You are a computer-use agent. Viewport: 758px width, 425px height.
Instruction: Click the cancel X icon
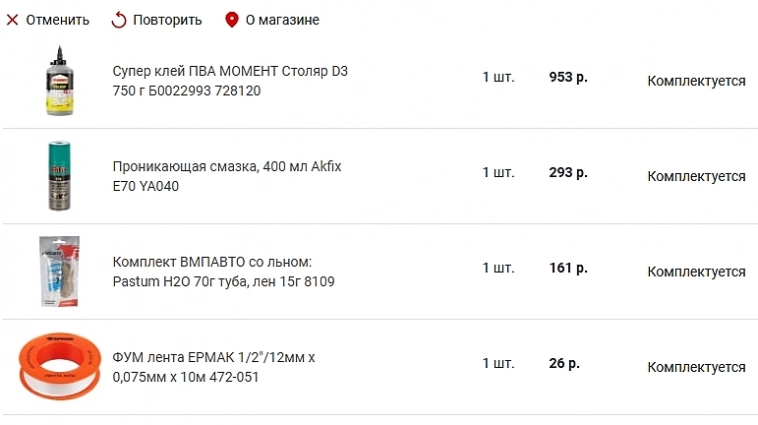pos(13,20)
